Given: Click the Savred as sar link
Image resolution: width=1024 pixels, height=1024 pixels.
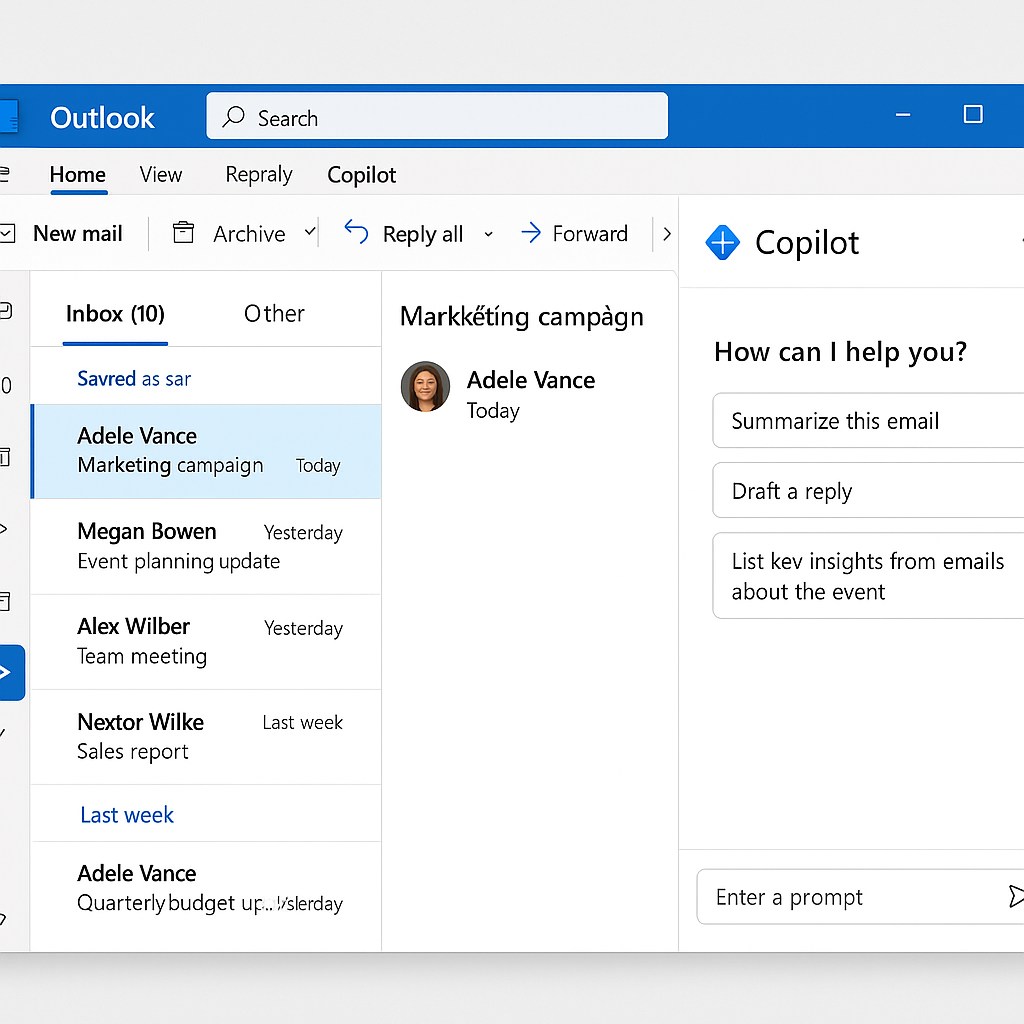Looking at the screenshot, I should tap(134, 379).
